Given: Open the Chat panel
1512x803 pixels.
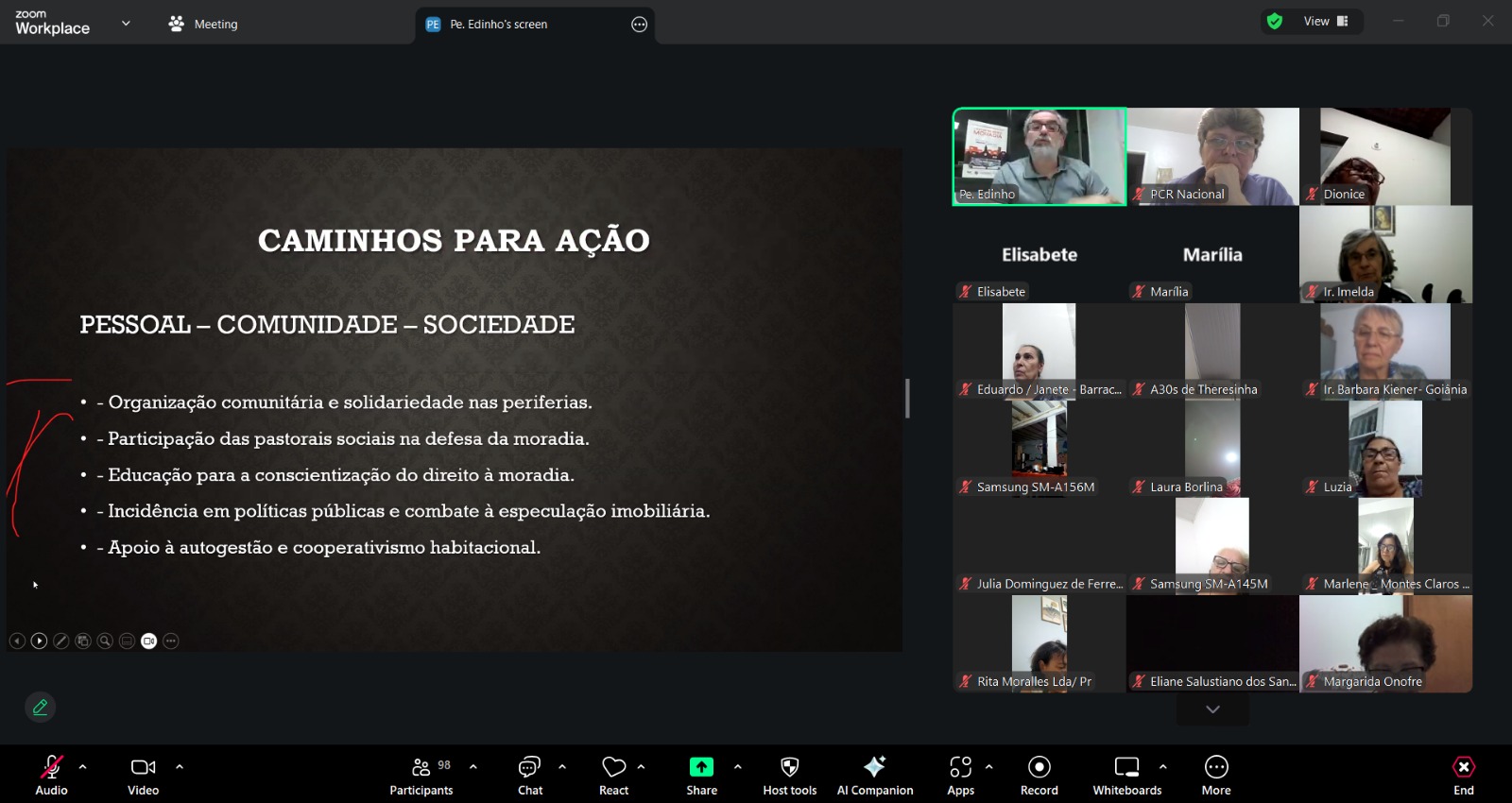Looking at the screenshot, I should (529, 775).
